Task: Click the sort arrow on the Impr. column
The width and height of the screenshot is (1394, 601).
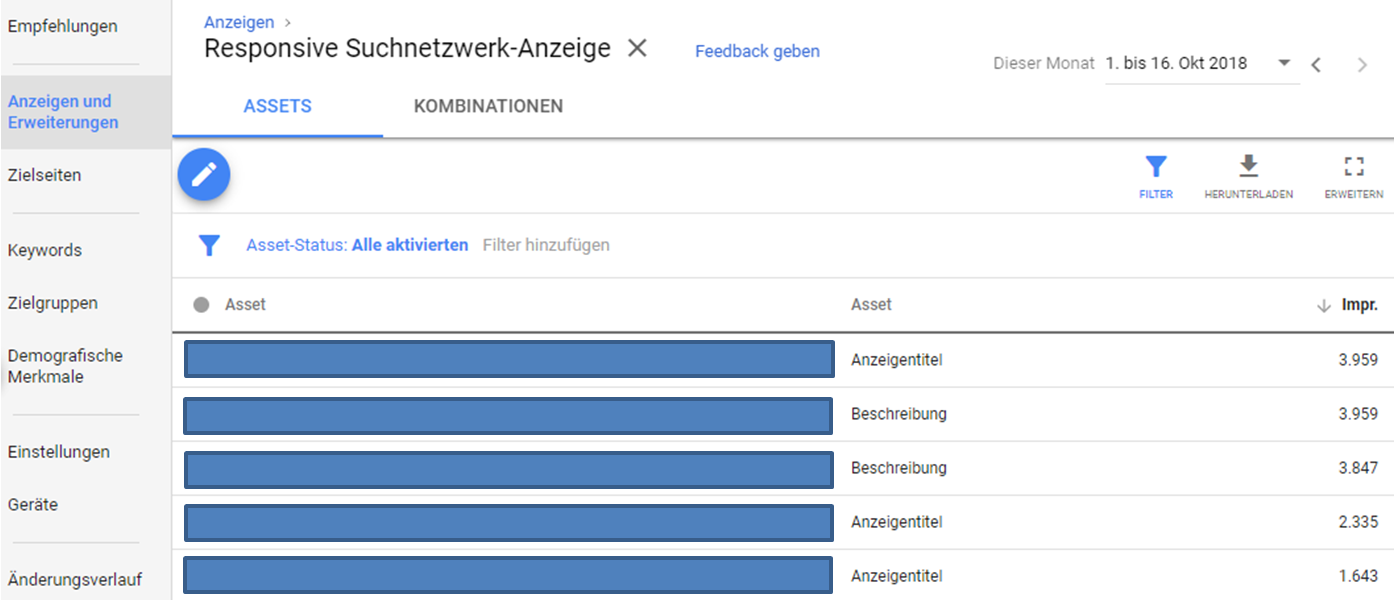Action: (x=1325, y=304)
